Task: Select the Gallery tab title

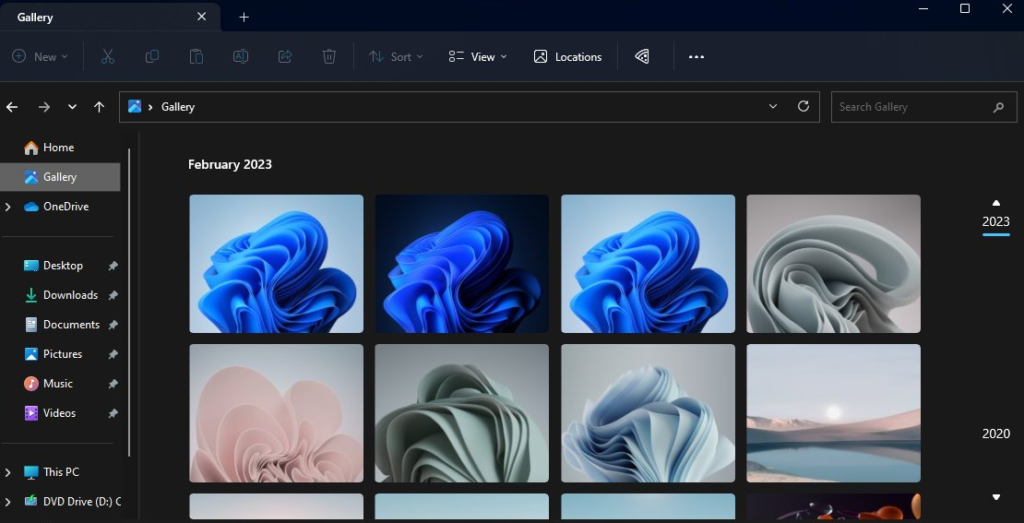Action: pos(35,18)
